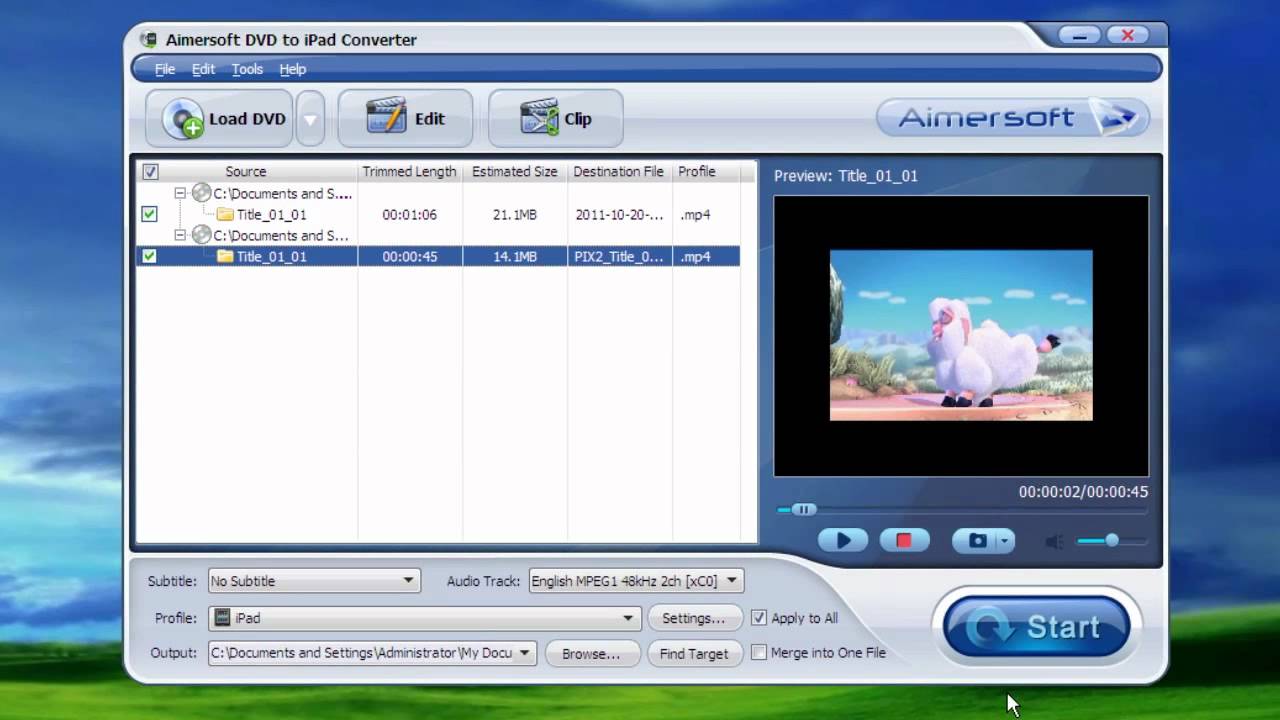The width and height of the screenshot is (1280, 720).
Task: Open the Profile iPad dropdown
Action: pyautogui.click(x=425, y=618)
